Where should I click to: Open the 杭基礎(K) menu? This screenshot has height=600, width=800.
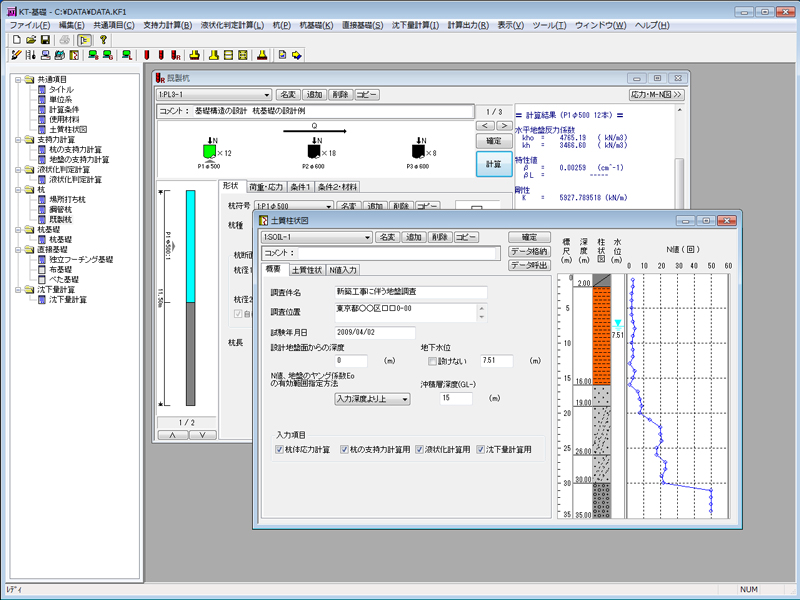click(317, 24)
